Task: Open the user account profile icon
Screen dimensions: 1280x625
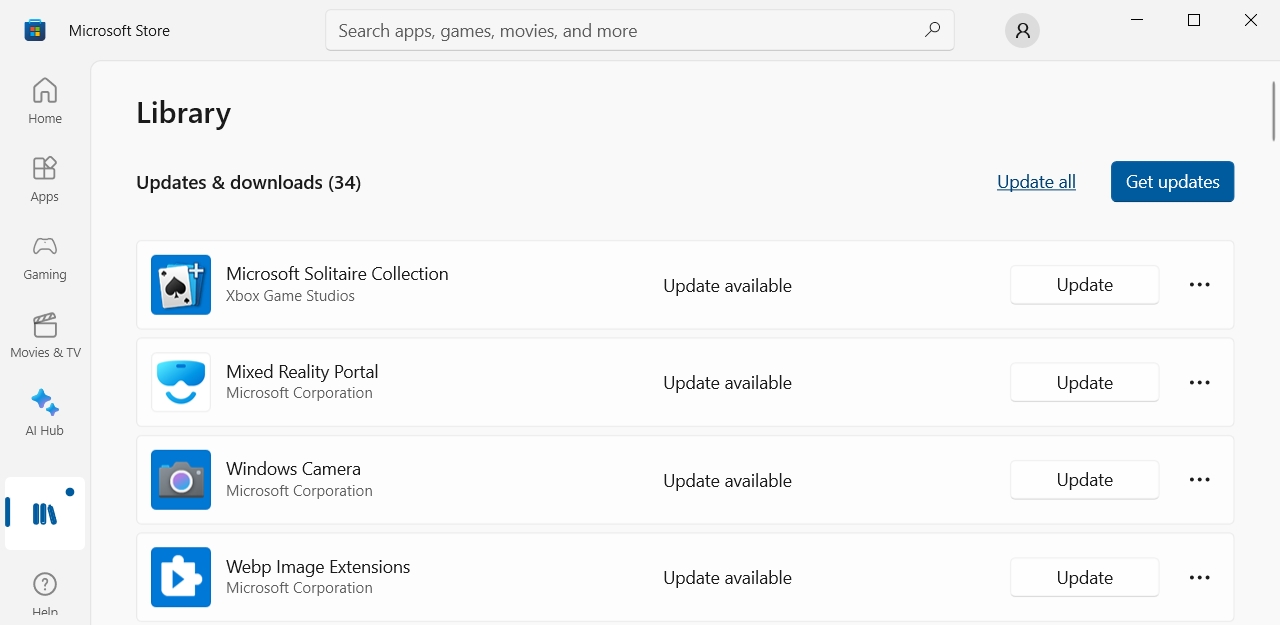Action: 1022,31
